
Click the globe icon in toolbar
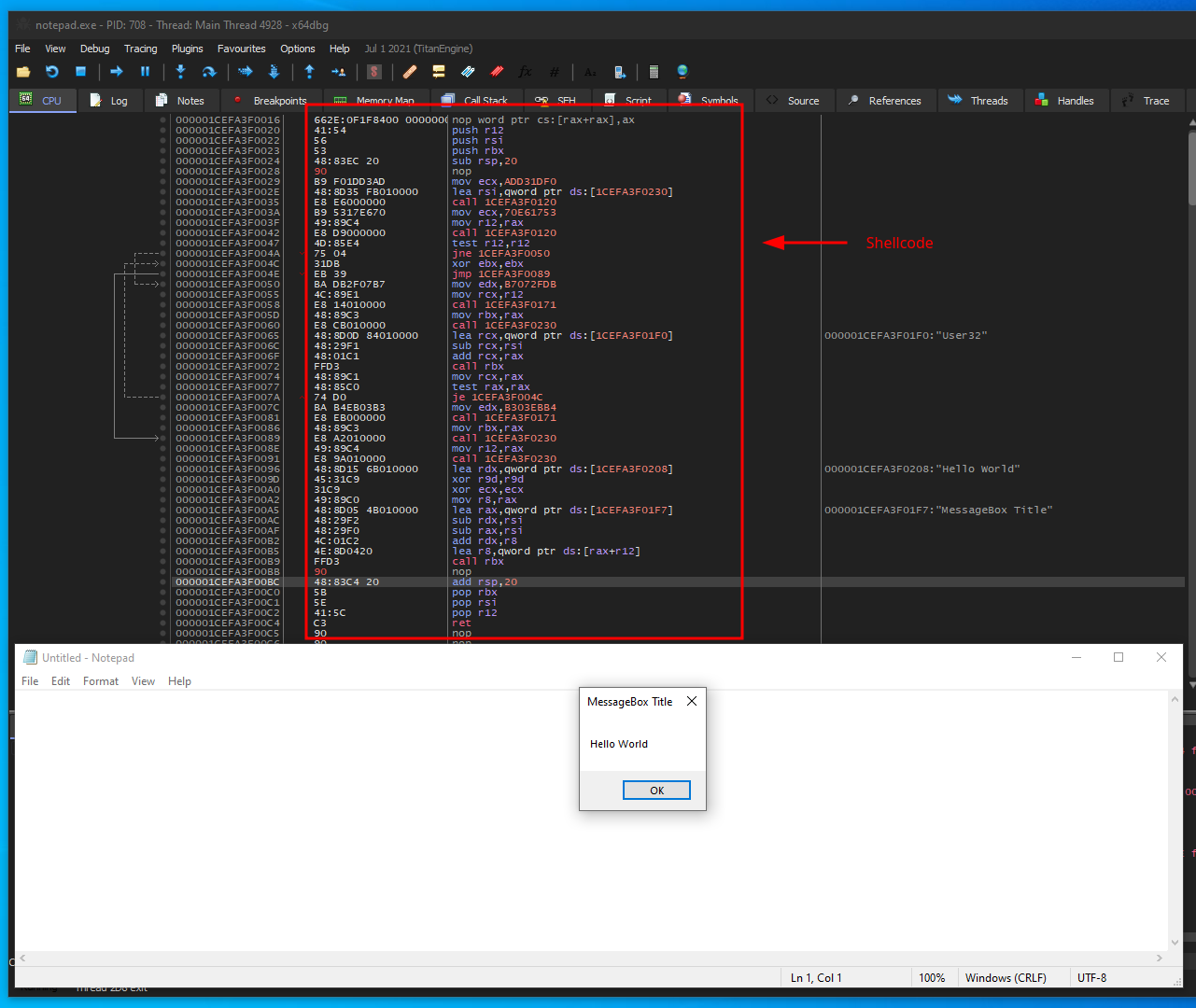coord(682,72)
